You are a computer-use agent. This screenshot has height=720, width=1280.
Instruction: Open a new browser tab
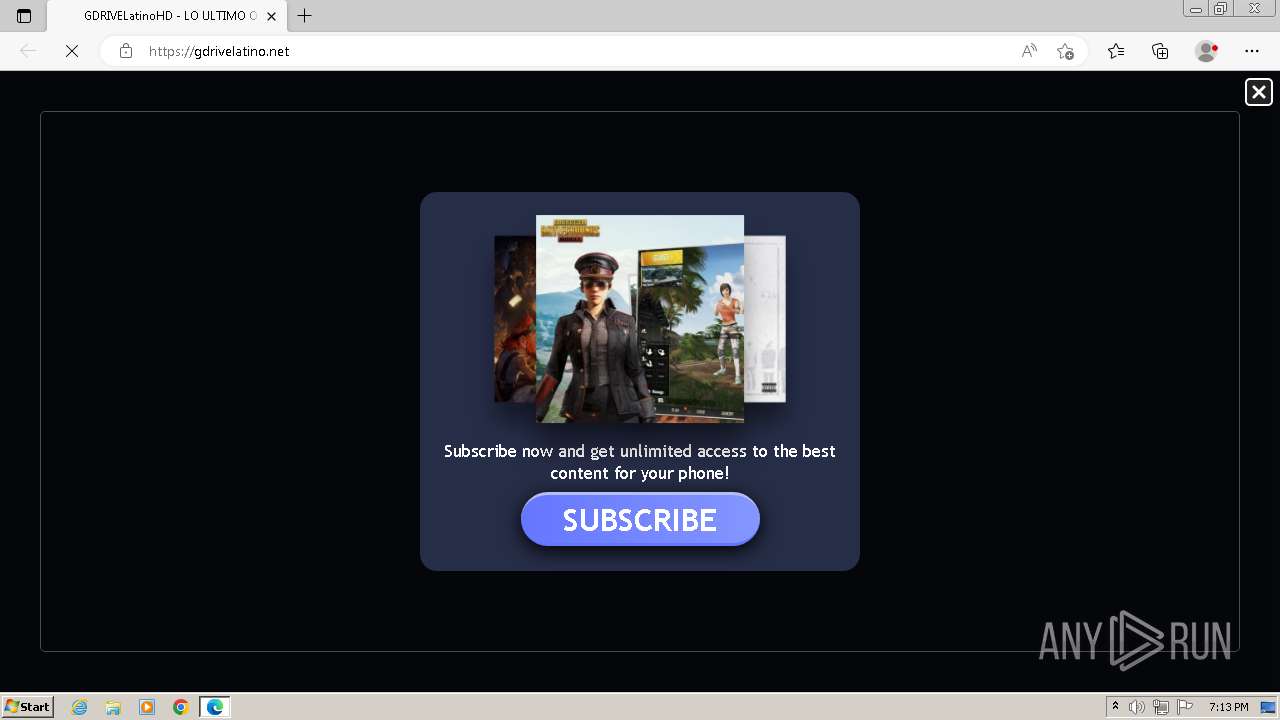point(305,16)
